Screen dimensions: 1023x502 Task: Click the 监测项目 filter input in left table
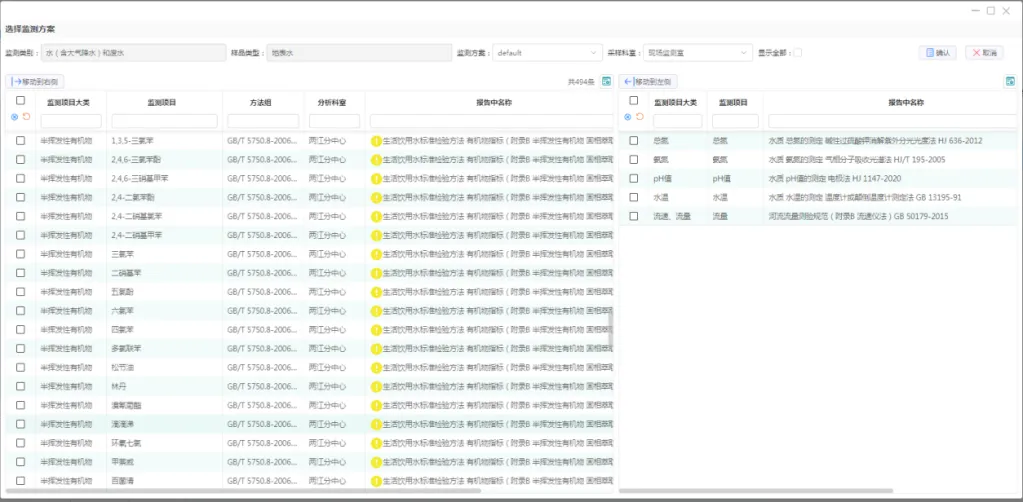[163, 121]
